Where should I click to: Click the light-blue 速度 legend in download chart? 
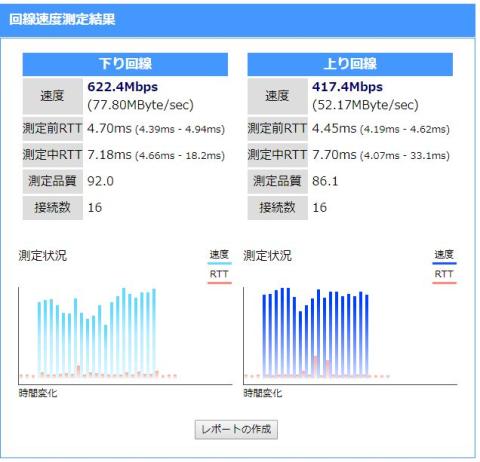(219, 256)
